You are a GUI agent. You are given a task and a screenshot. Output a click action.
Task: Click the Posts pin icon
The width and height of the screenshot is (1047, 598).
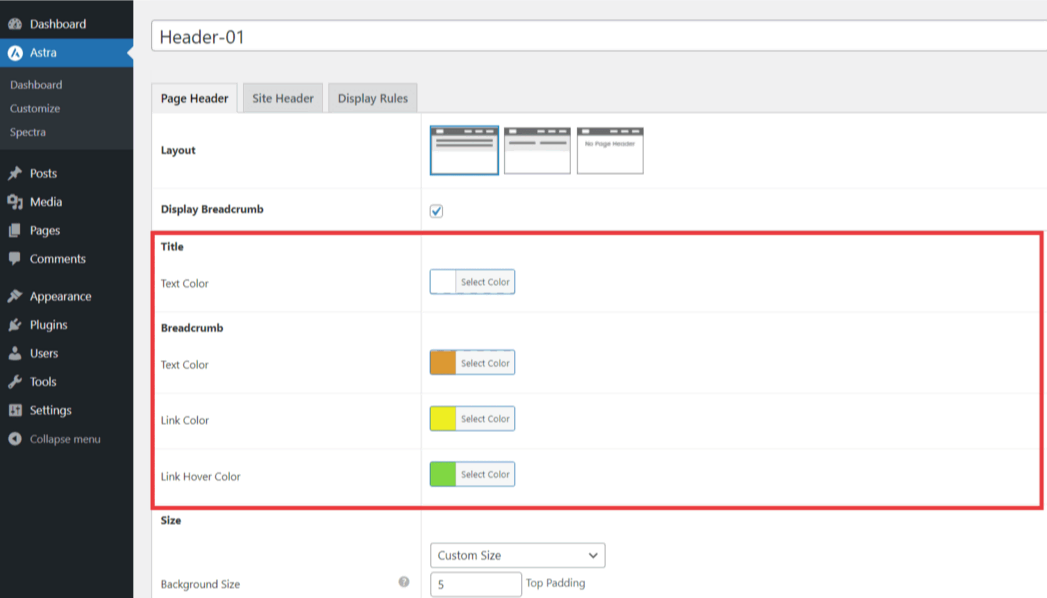tap(15, 173)
